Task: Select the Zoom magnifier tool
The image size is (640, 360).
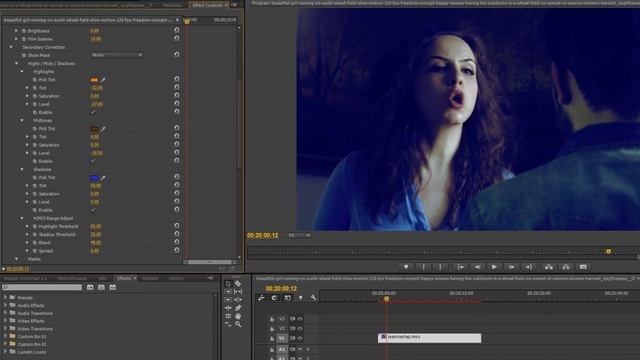Action: point(238,324)
